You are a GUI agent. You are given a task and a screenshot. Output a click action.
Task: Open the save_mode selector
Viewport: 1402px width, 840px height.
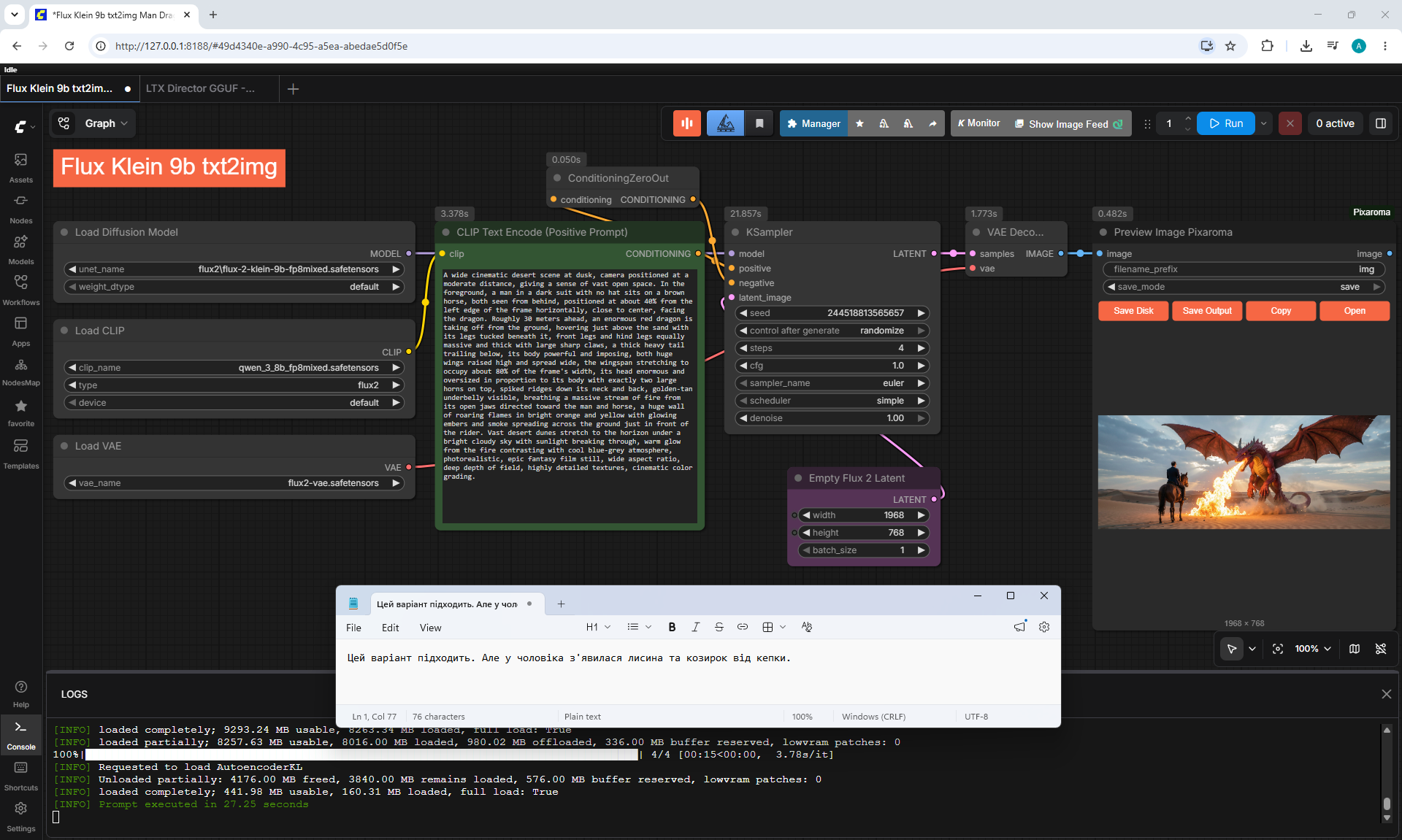[1244, 287]
